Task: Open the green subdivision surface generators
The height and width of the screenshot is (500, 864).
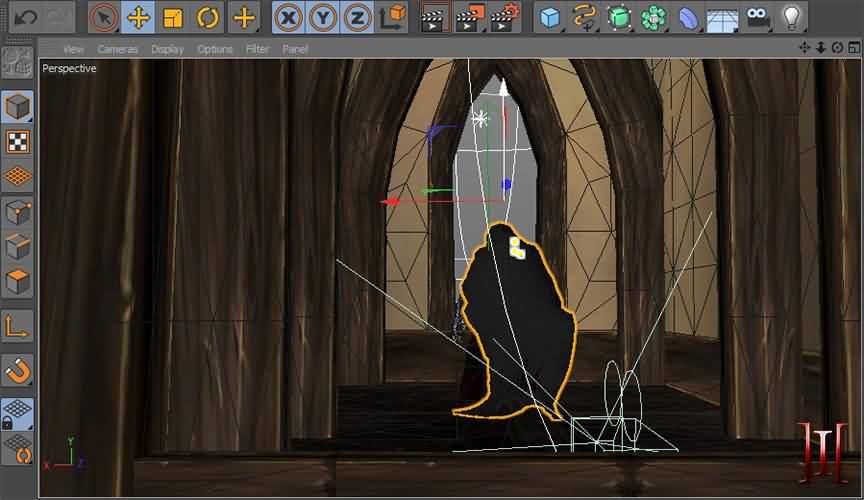Action: (619, 18)
